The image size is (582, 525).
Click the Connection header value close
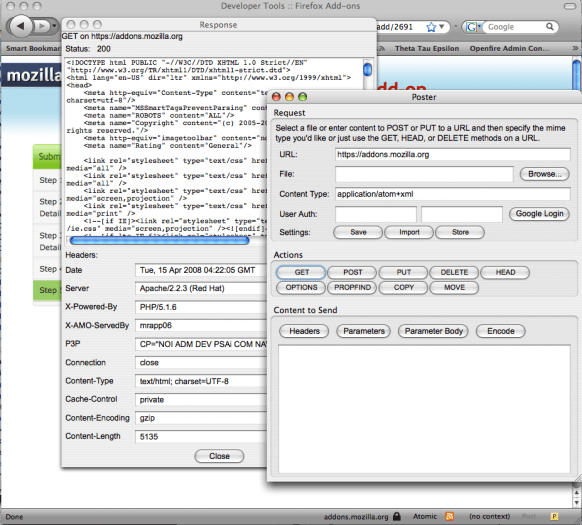[x=201, y=362]
